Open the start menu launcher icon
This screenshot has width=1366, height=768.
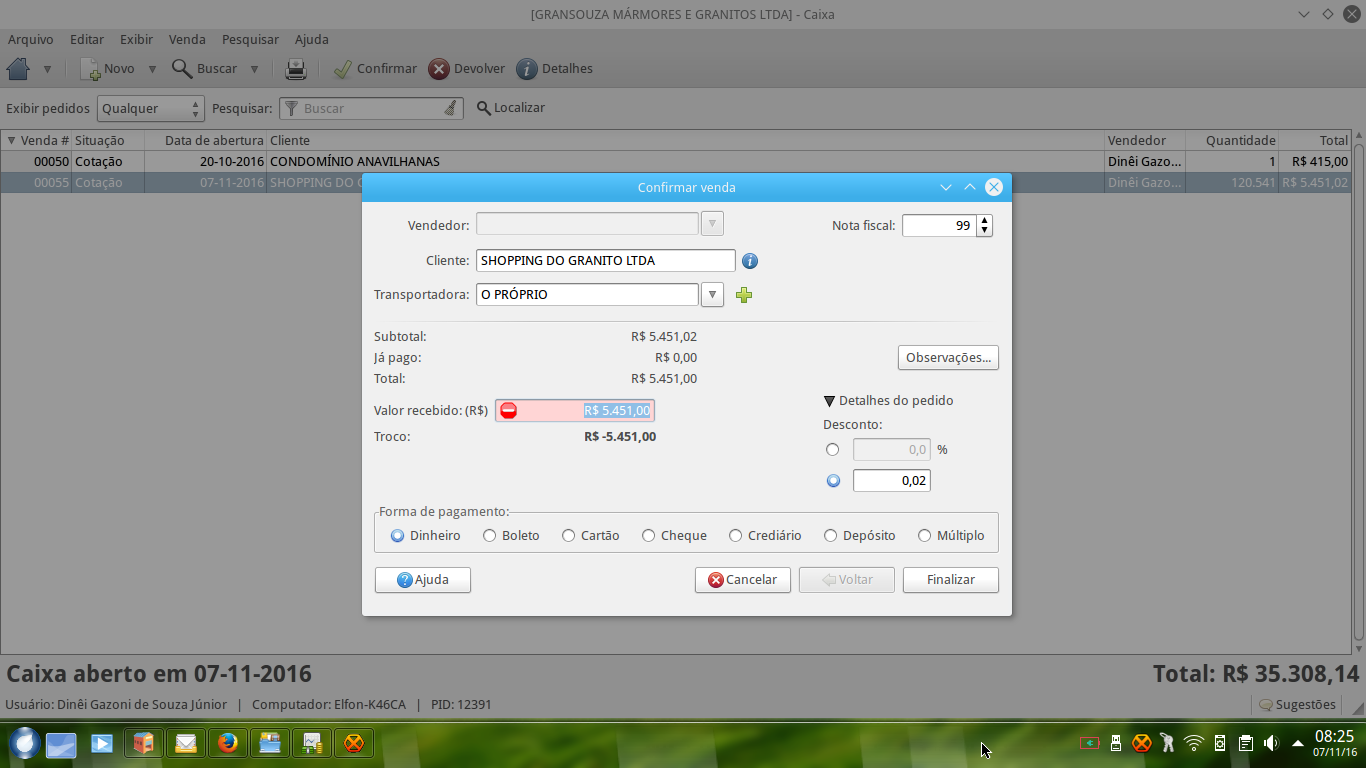coord(24,743)
